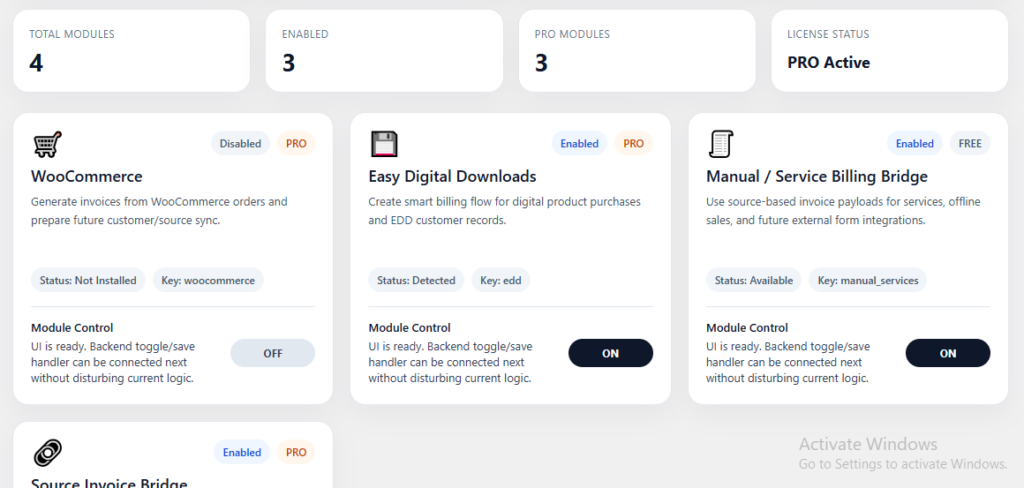This screenshot has height=488, width=1024.
Task: Toggle the Manual Service Billing Bridge ON switch
Action: click(948, 353)
